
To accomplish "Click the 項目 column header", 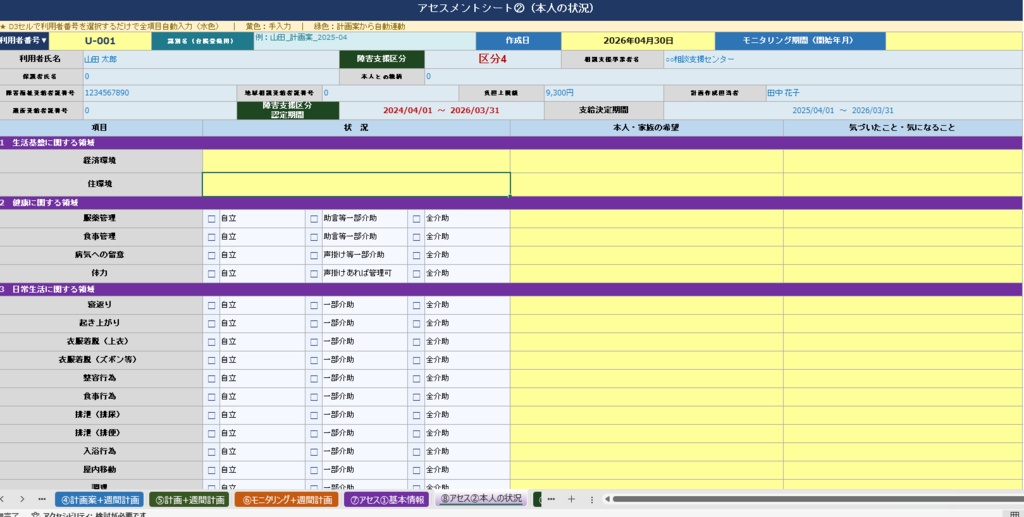I will 99,128.
